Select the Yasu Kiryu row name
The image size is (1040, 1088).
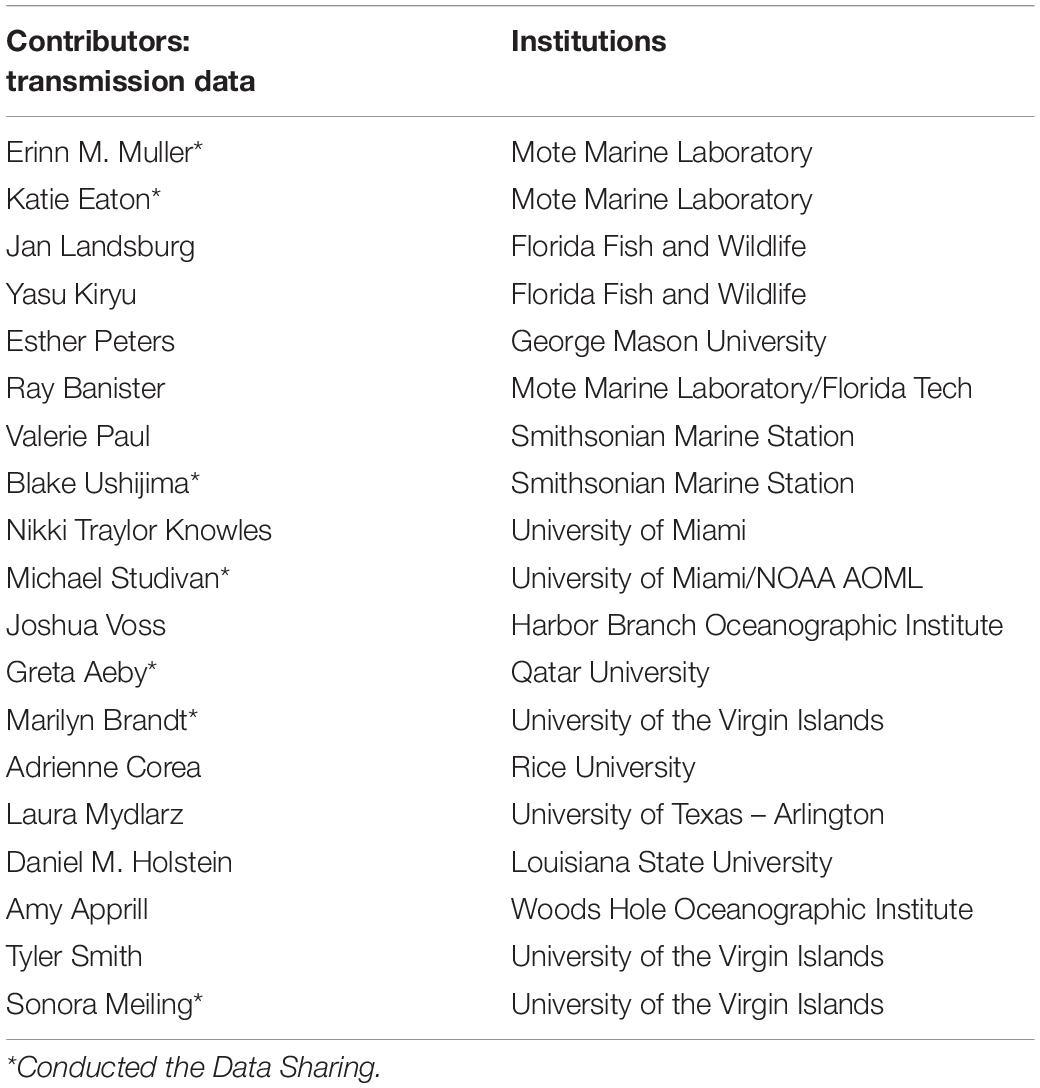pos(71,295)
